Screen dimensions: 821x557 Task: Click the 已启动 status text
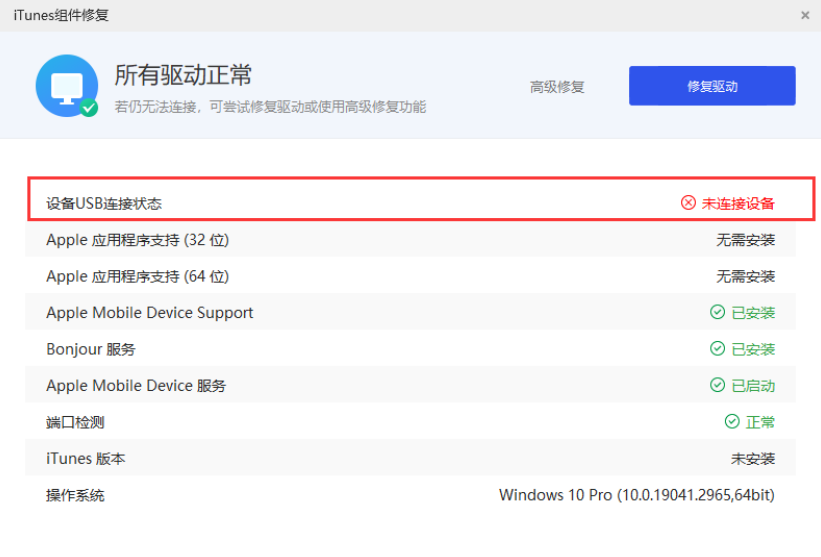click(753, 386)
